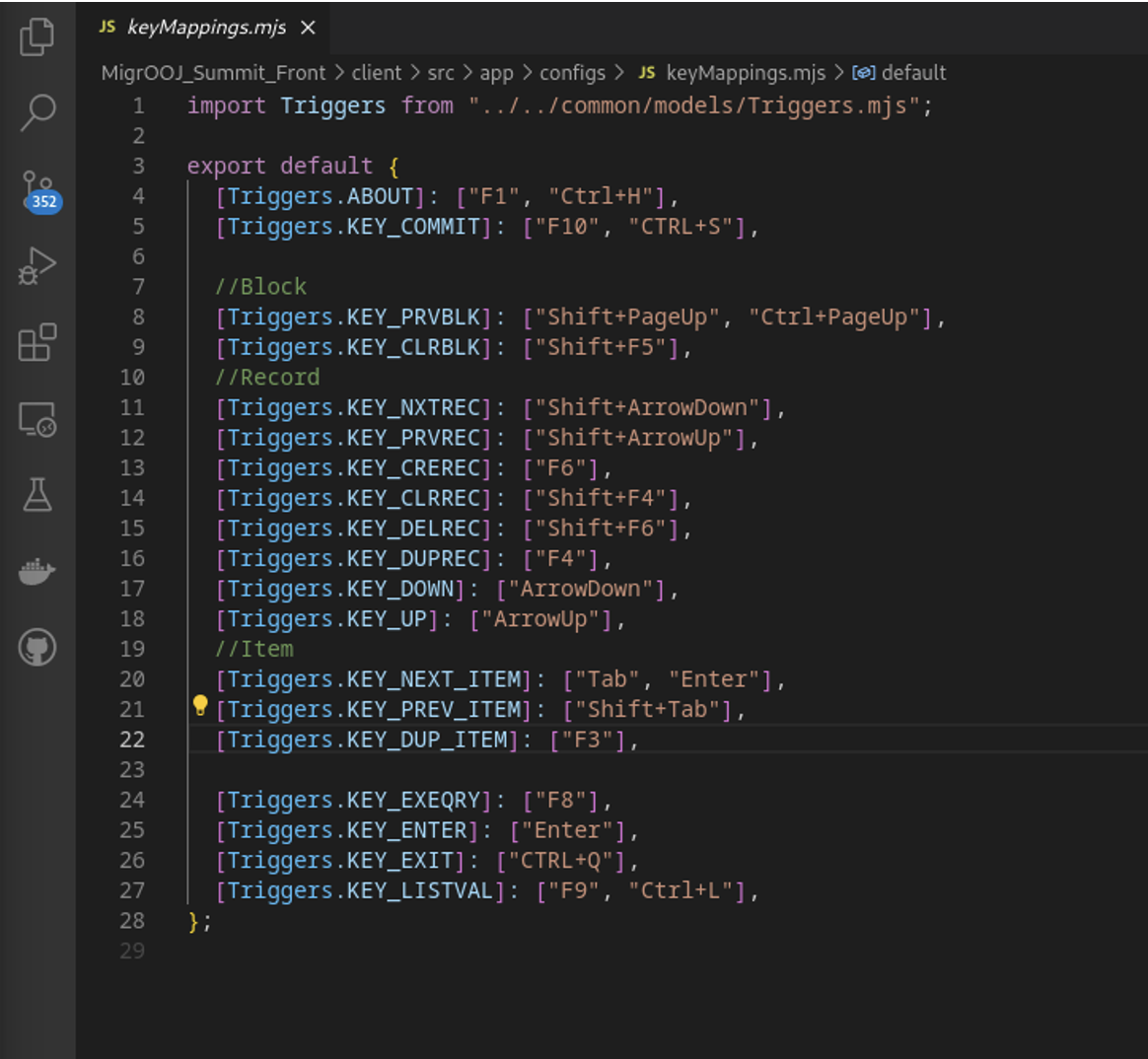1148x1059 pixels.
Task: Click Triggers.KEY_DUPREC on line 16
Action: 354,559
